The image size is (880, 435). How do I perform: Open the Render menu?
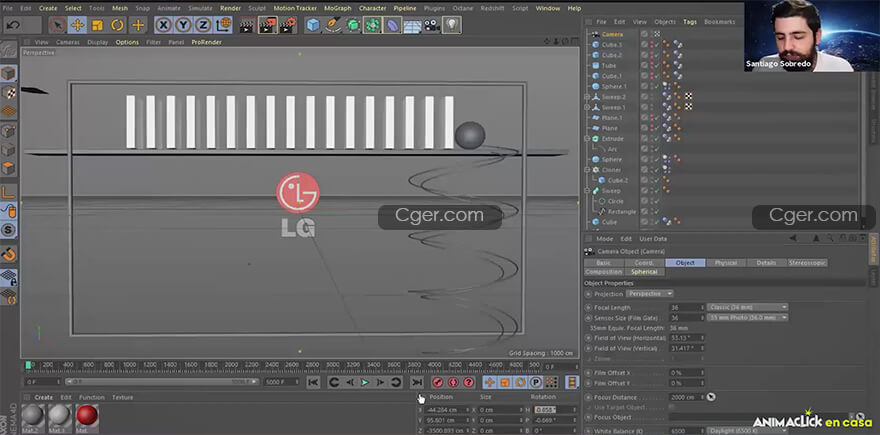pos(230,8)
